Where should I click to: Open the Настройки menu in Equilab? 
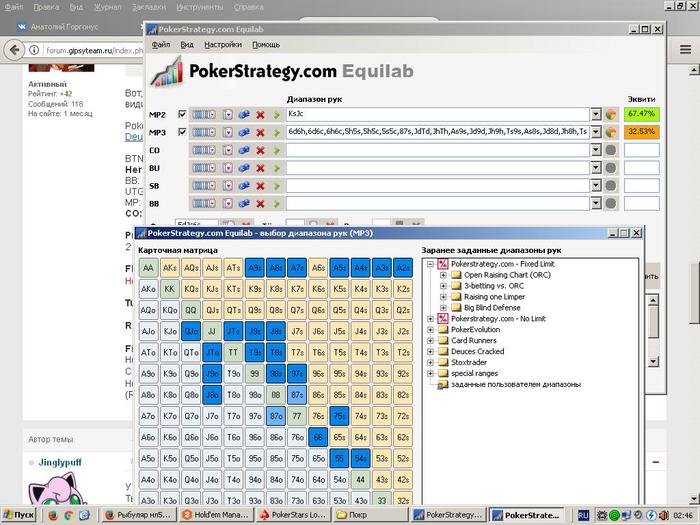223,45
